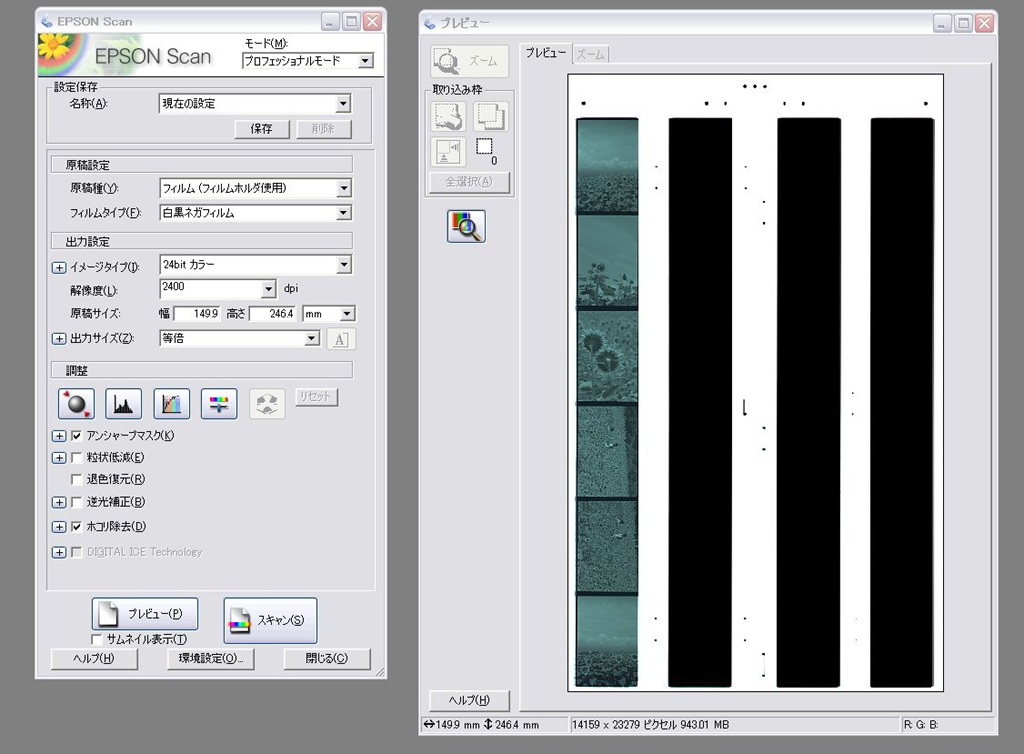The image size is (1024, 754).
Task: Click the duplicate marquee icon
Action: click(x=490, y=117)
